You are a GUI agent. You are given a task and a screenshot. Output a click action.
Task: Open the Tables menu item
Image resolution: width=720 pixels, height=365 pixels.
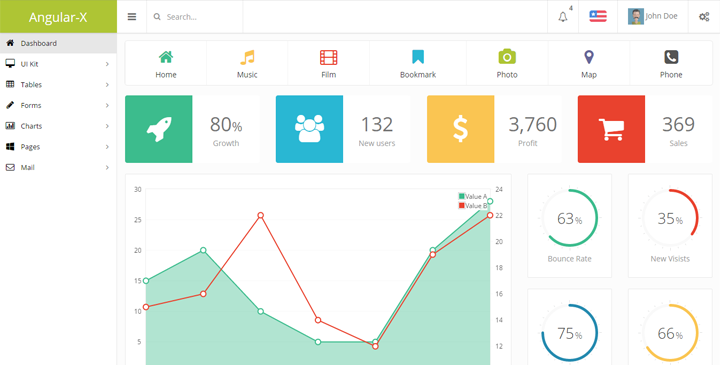[58, 84]
